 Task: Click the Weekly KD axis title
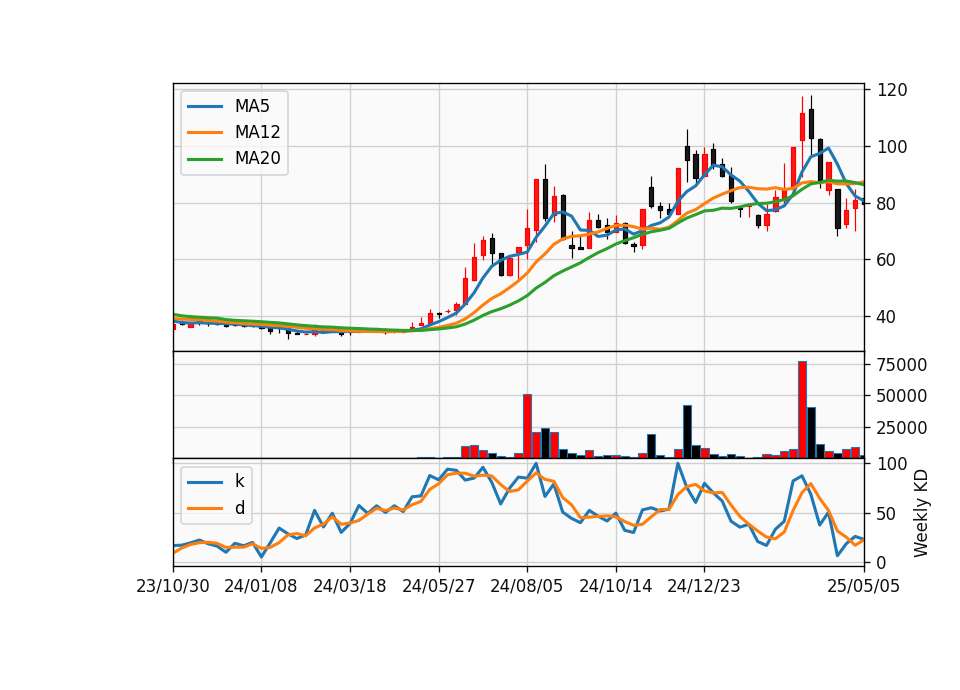point(920,513)
